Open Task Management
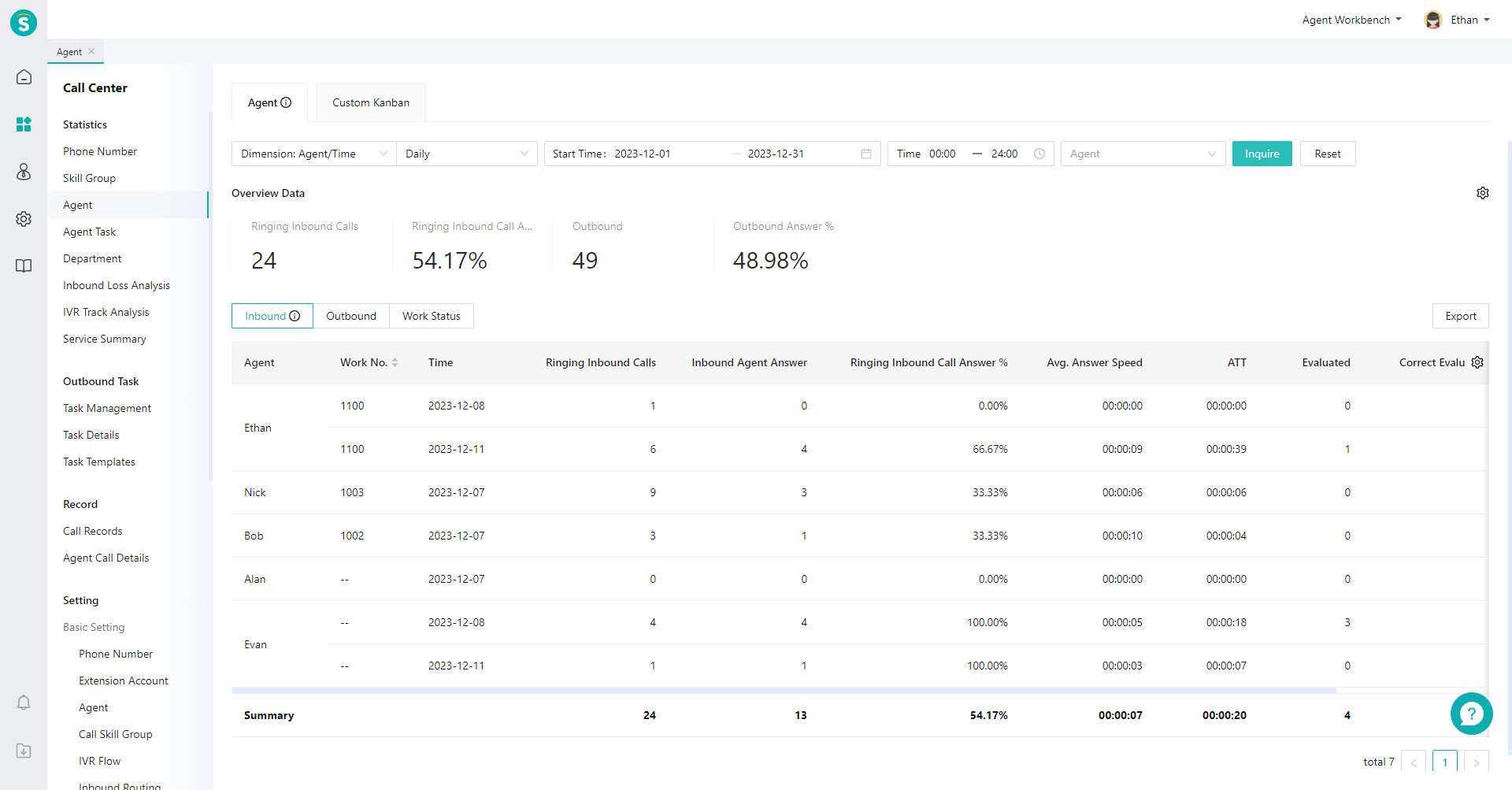 [107, 408]
